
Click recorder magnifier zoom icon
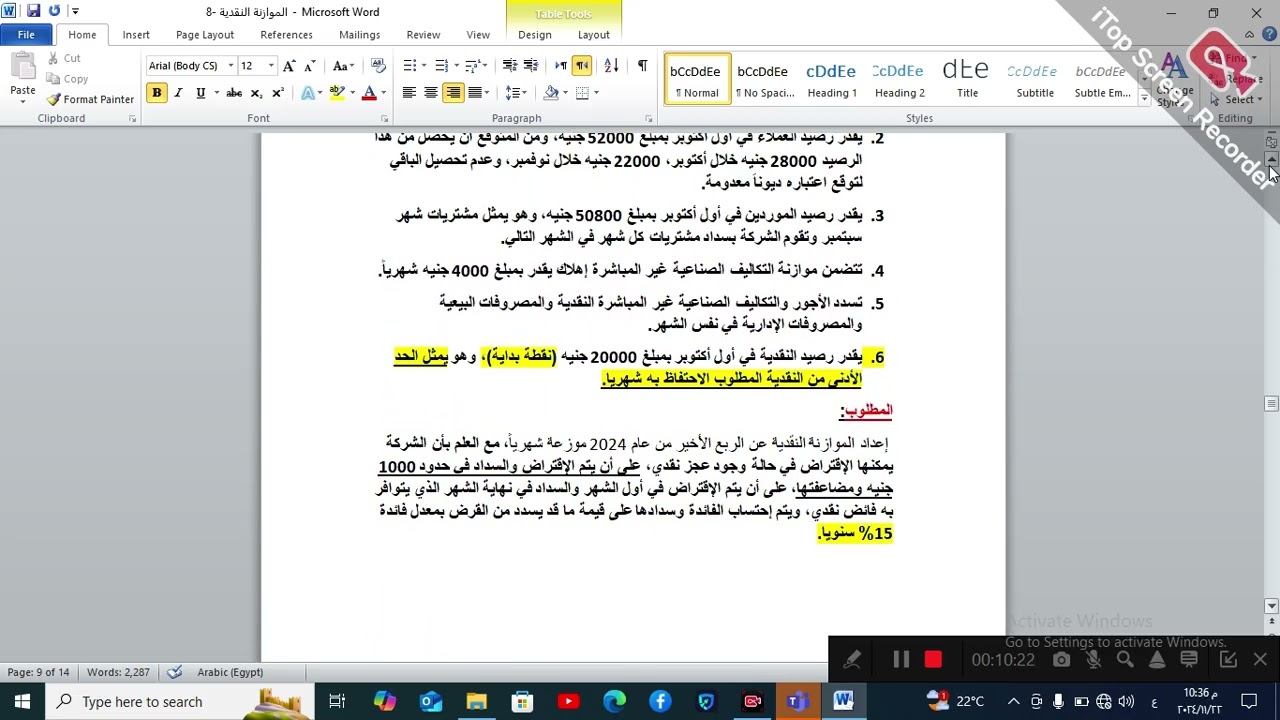(1125, 660)
